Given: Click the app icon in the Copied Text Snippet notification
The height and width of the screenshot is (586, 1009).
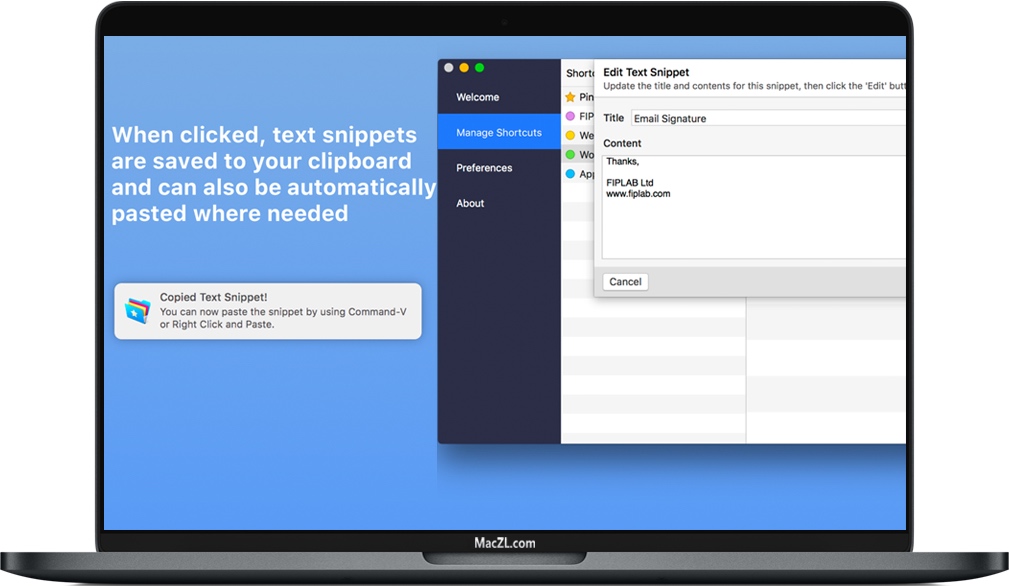Looking at the screenshot, I should tap(135, 311).
